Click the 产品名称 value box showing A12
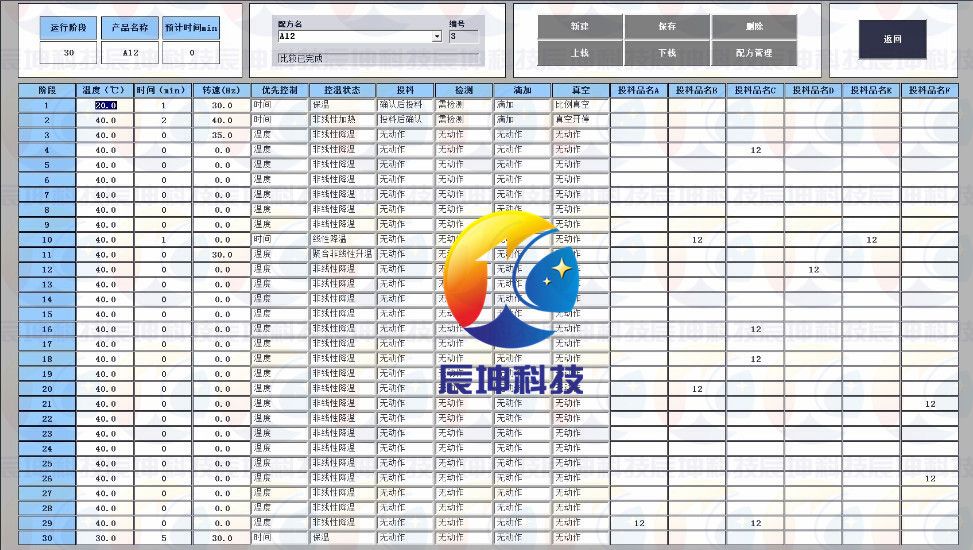The height and width of the screenshot is (550, 973). pos(130,53)
